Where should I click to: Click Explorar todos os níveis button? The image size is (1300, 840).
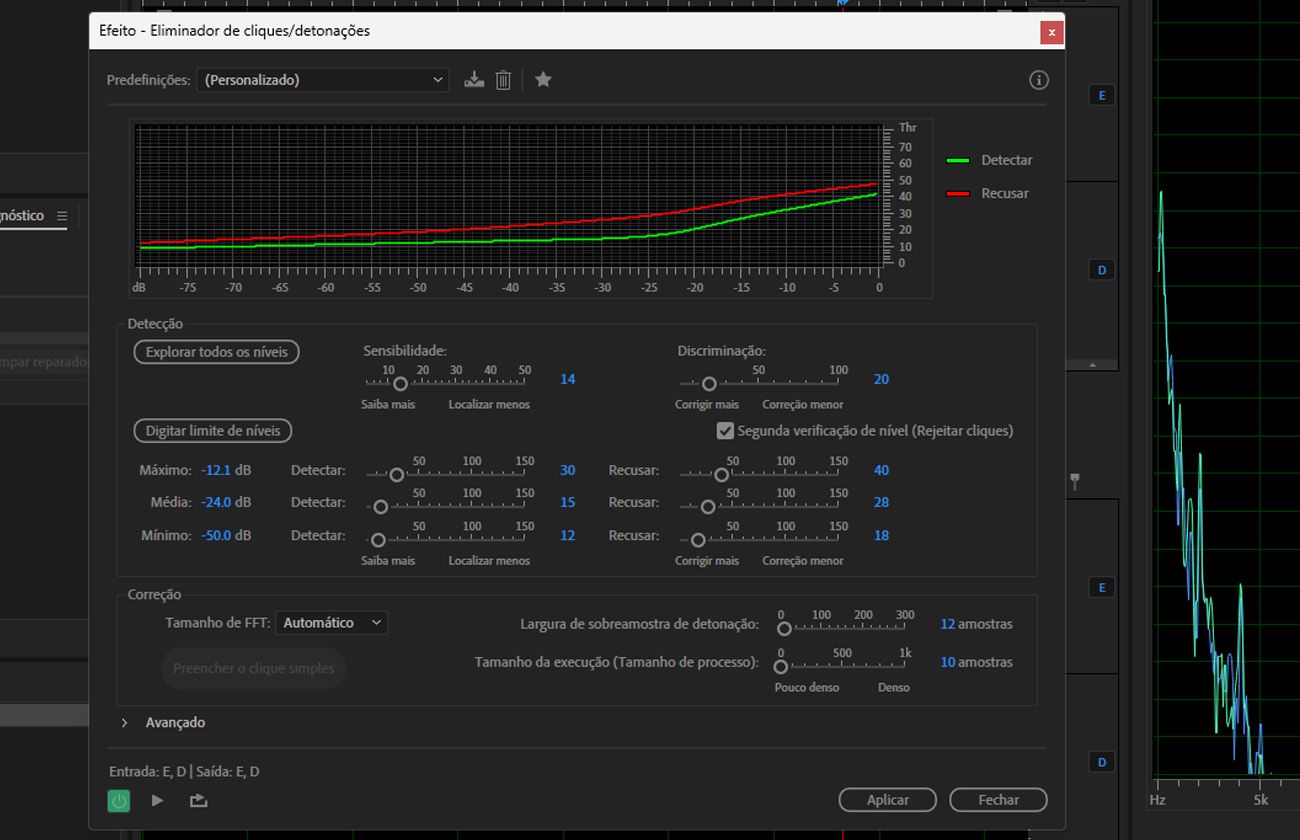(216, 352)
